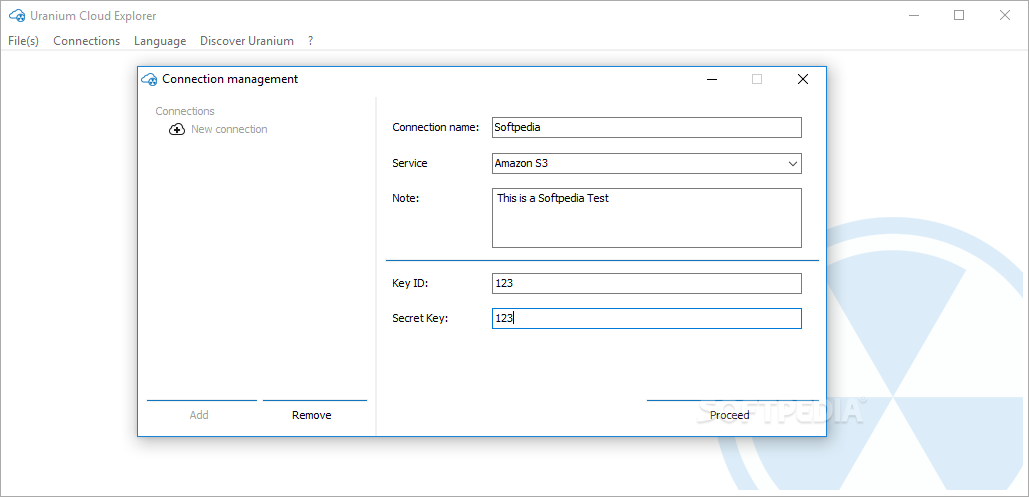Focus the Key ID field
The height and width of the screenshot is (497, 1029).
click(646, 284)
